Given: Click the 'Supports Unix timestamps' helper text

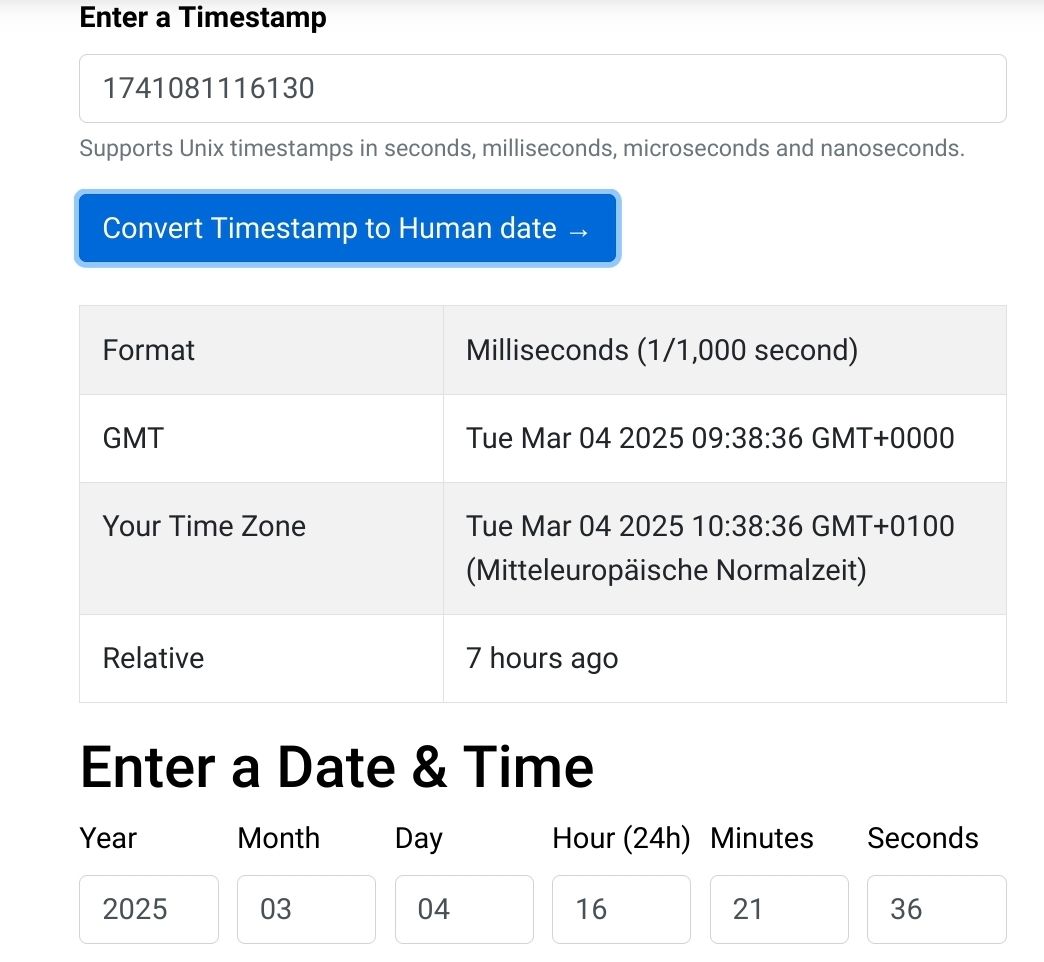Looking at the screenshot, I should (x=521, y=149).
